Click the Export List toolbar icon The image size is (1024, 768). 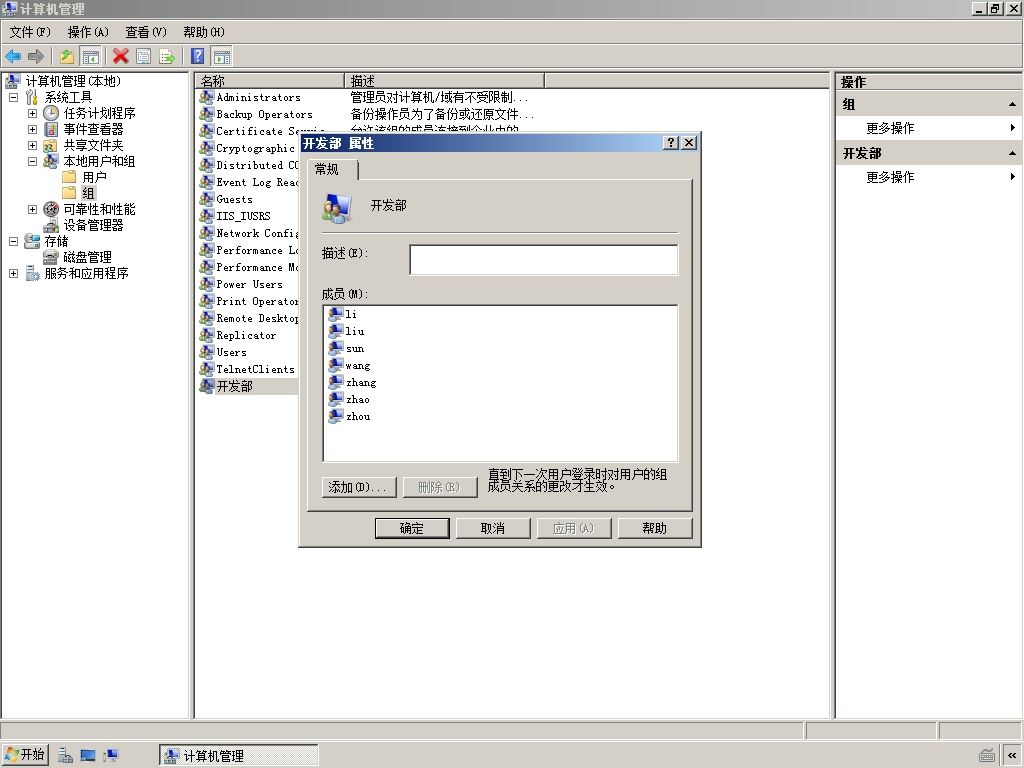pyautogui.click(x=167, y=56)
